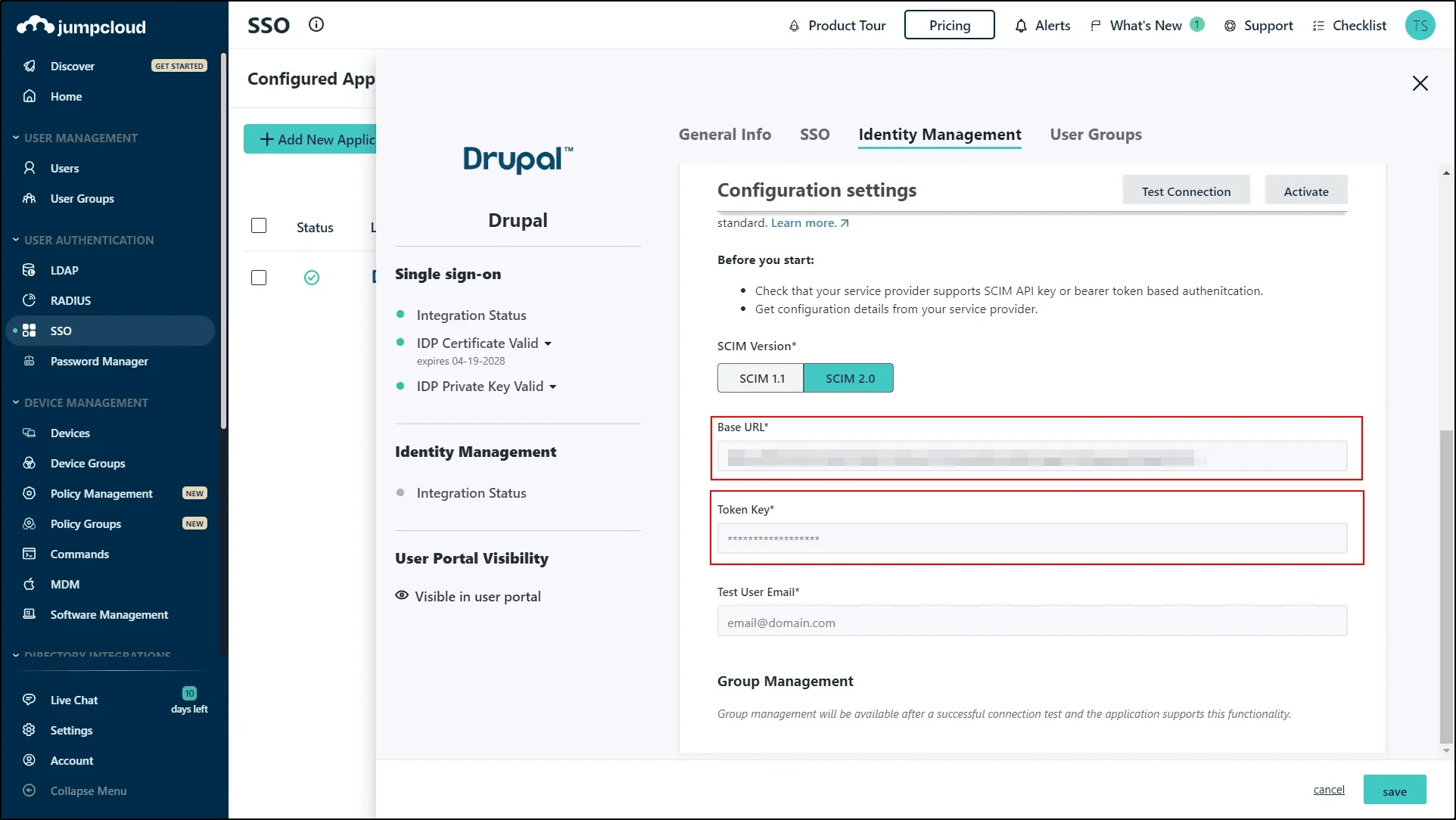Click the Token Key field
The width and height of the screenshot is (1456, 820).
tap(1032, 539)
